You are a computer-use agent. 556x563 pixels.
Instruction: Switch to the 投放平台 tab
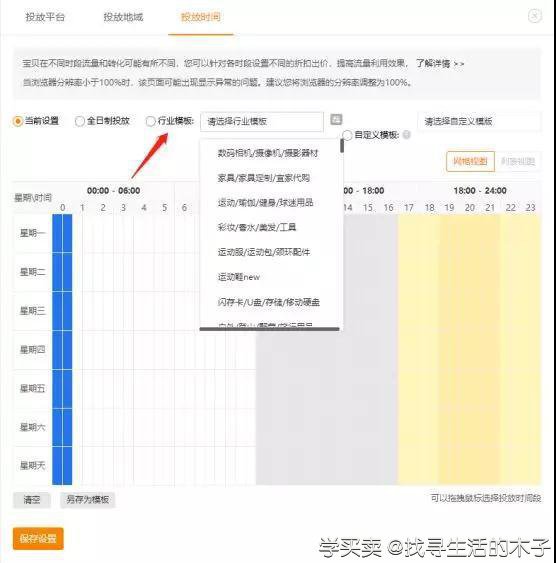45,17
